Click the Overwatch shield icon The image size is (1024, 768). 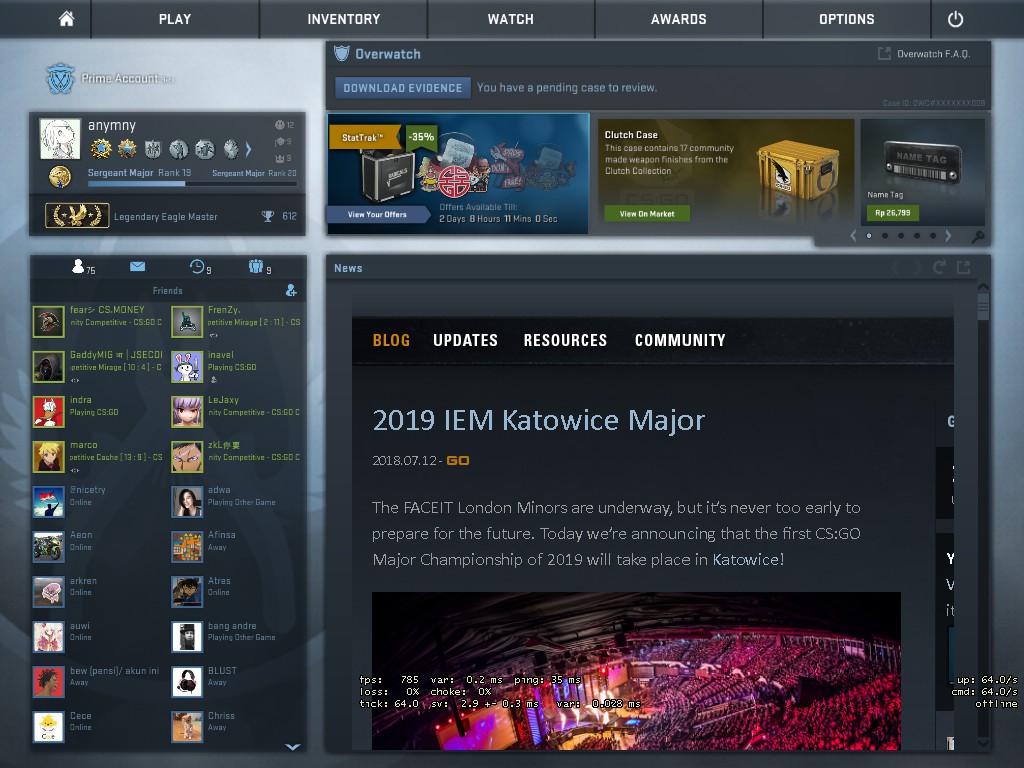pyautogui.click(x=341, y=54)
